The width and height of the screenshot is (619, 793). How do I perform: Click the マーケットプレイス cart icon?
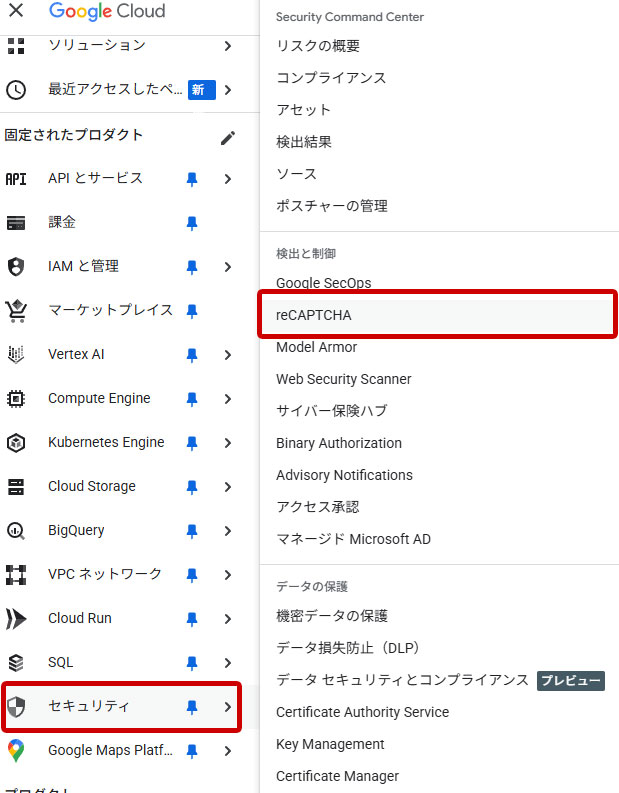coord(16,311)
